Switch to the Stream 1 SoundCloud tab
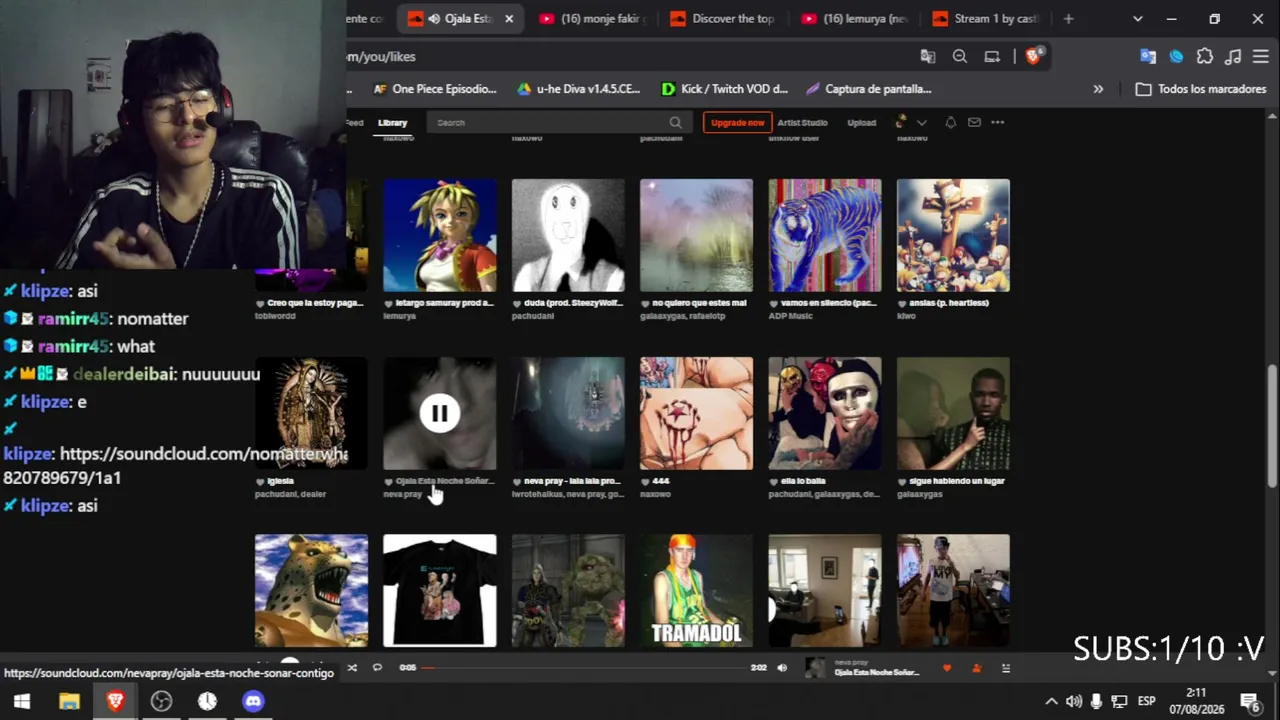This screenshot has height=720, width=1280. pyautogui.click(x=987, y=19)
